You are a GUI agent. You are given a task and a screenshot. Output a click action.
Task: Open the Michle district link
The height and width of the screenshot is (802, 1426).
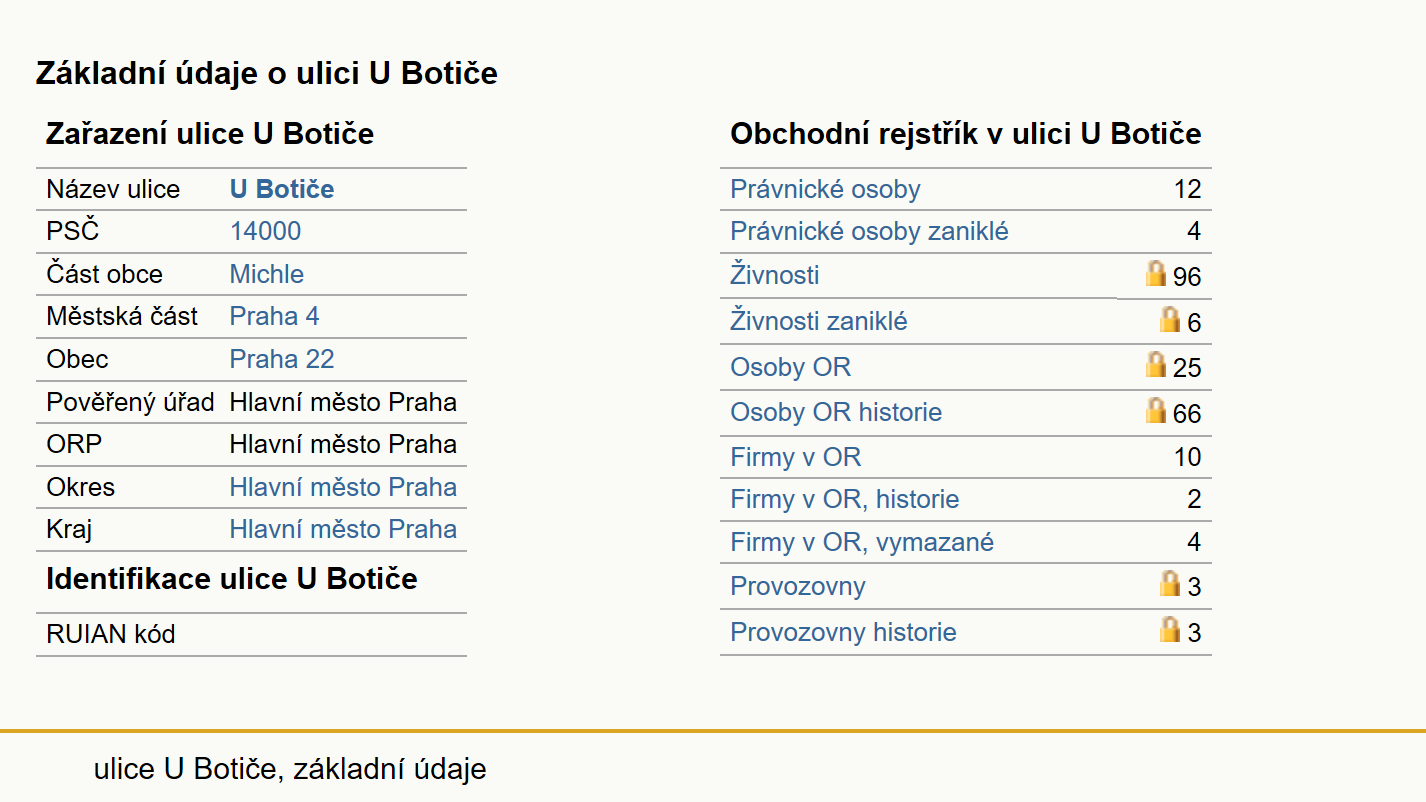point(266,275)
